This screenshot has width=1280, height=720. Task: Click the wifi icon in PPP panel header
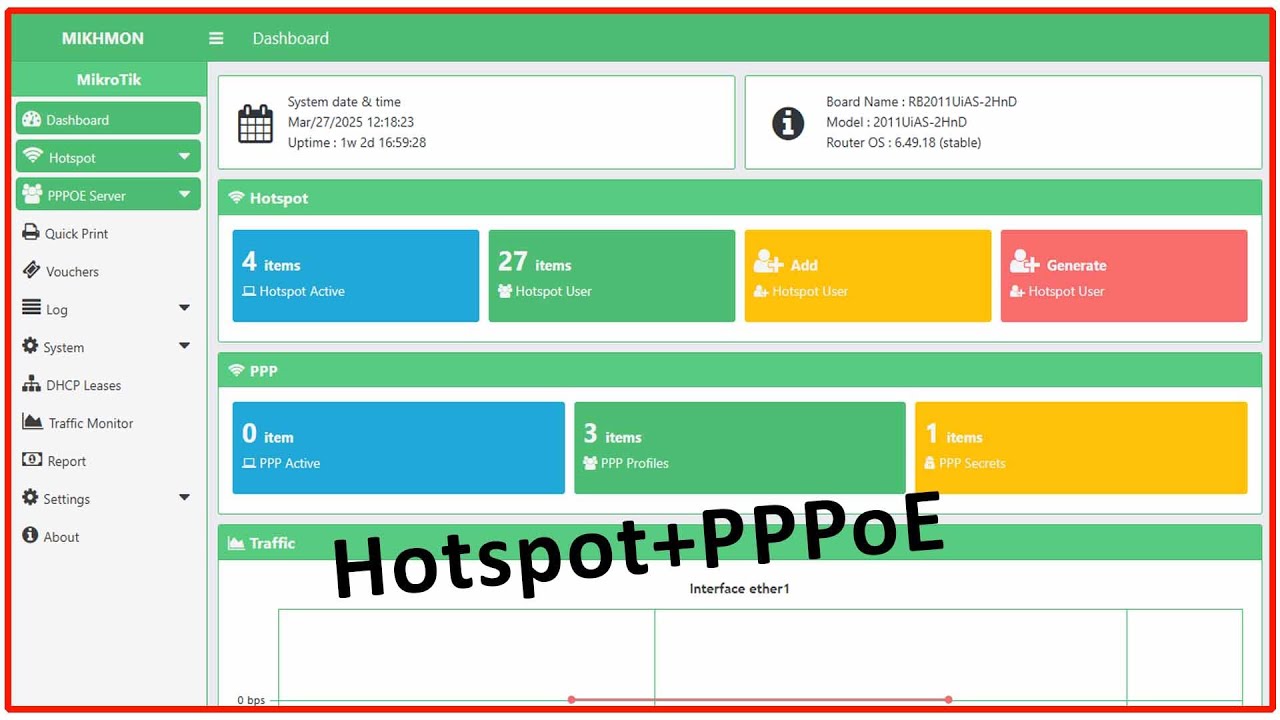(236, 370)
